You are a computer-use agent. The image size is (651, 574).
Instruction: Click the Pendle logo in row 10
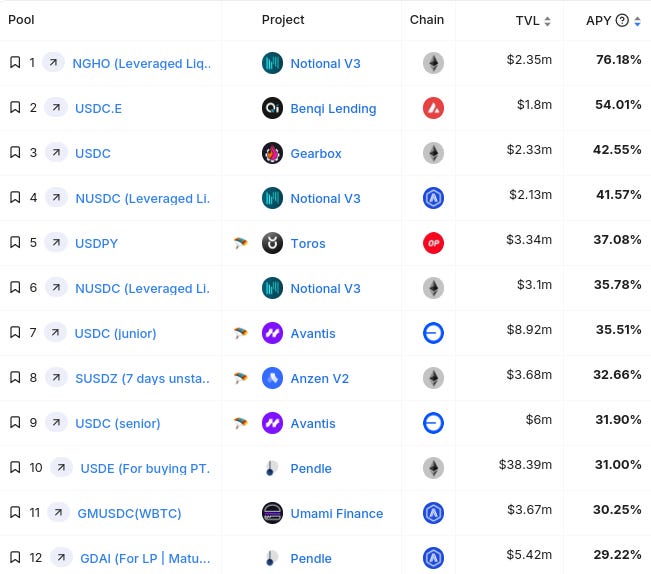(x=272, y=468)
